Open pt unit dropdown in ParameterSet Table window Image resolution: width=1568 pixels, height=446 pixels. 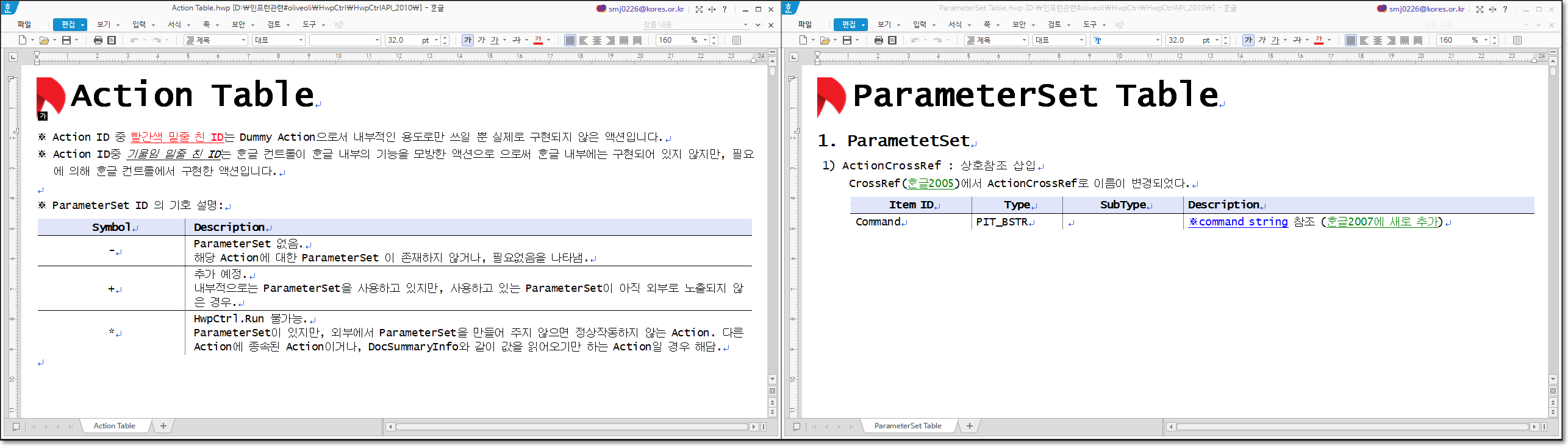pyautogui.click(x=1217, y=40)
